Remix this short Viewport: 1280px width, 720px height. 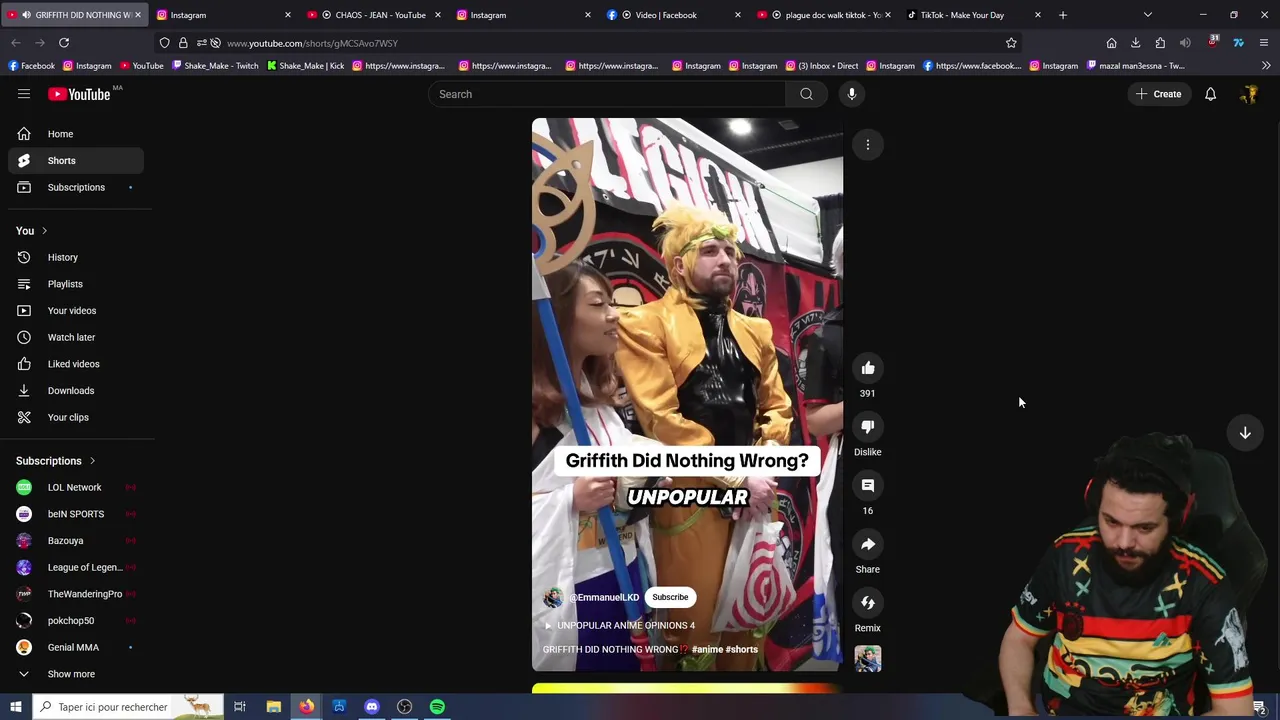pyautogui.click(x=868, y=603)
